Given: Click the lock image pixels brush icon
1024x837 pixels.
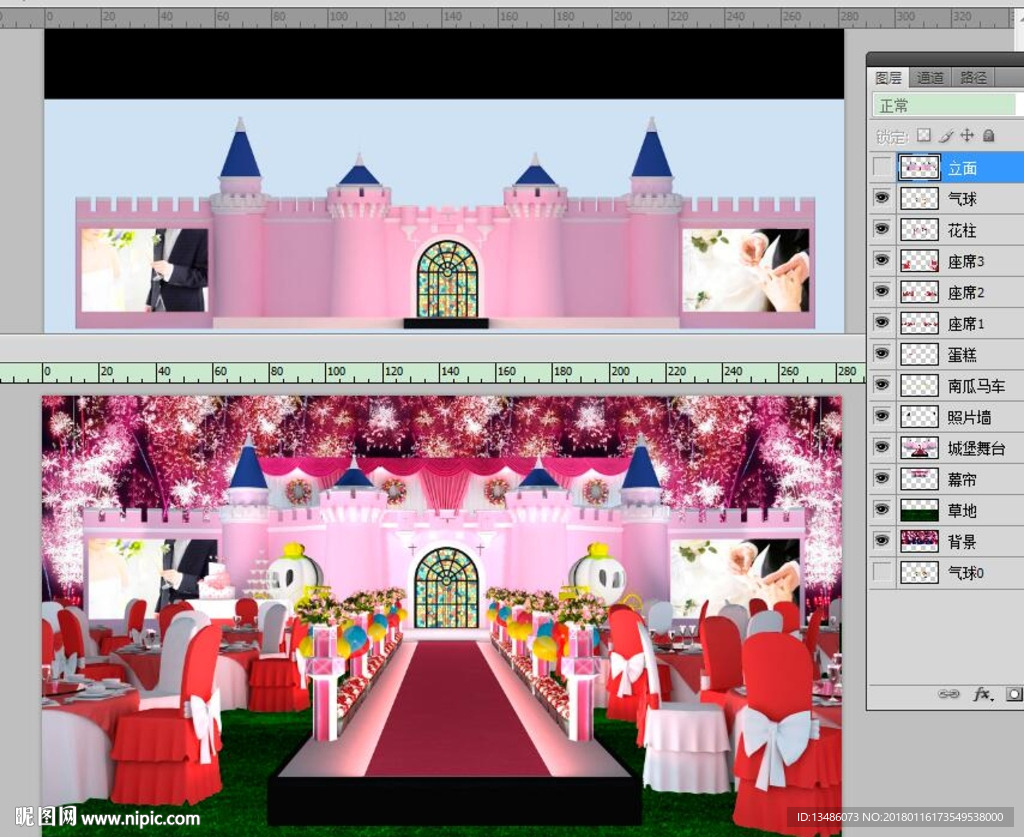Looking at the screenshot, I should [x=946, y=136].
